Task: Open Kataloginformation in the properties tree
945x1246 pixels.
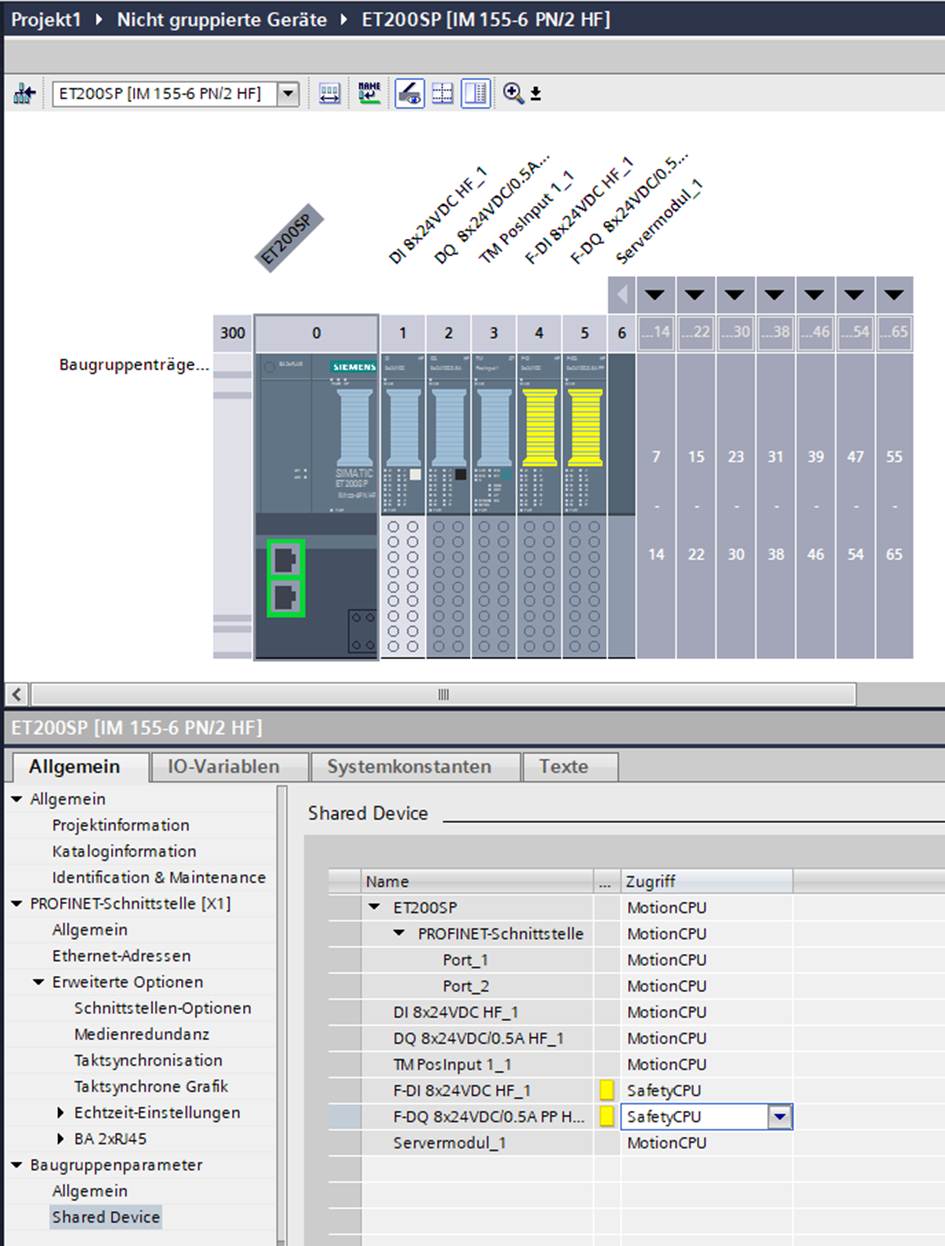Action: click(124, 851)
